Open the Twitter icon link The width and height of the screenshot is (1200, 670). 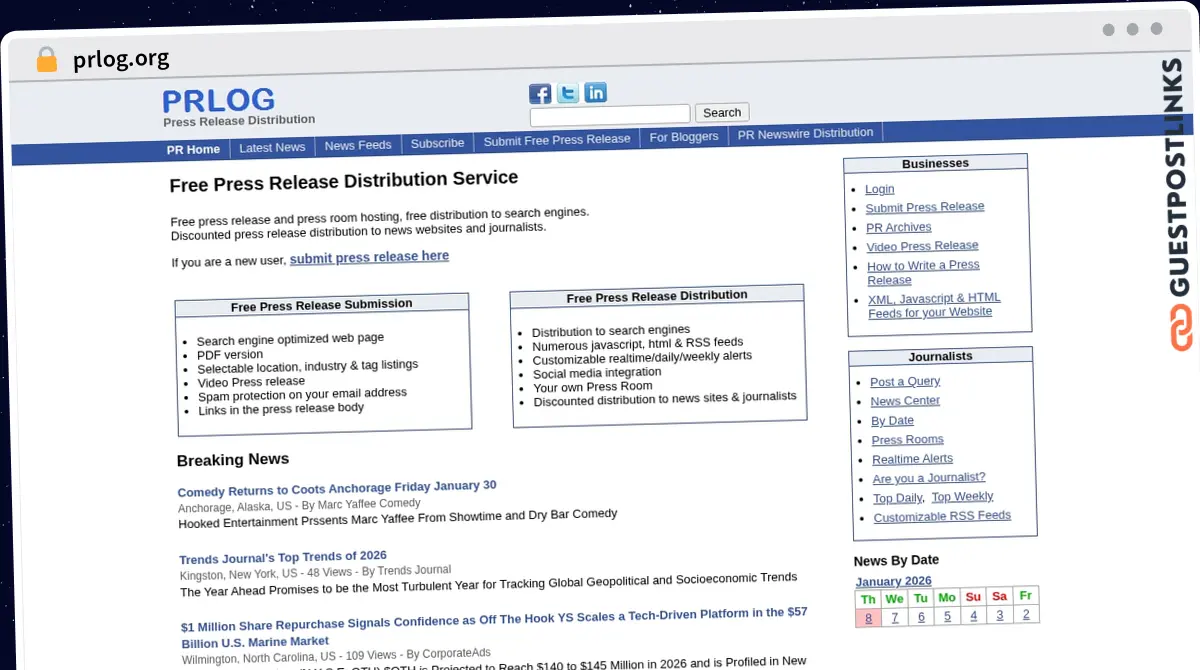tap(568, 93)
